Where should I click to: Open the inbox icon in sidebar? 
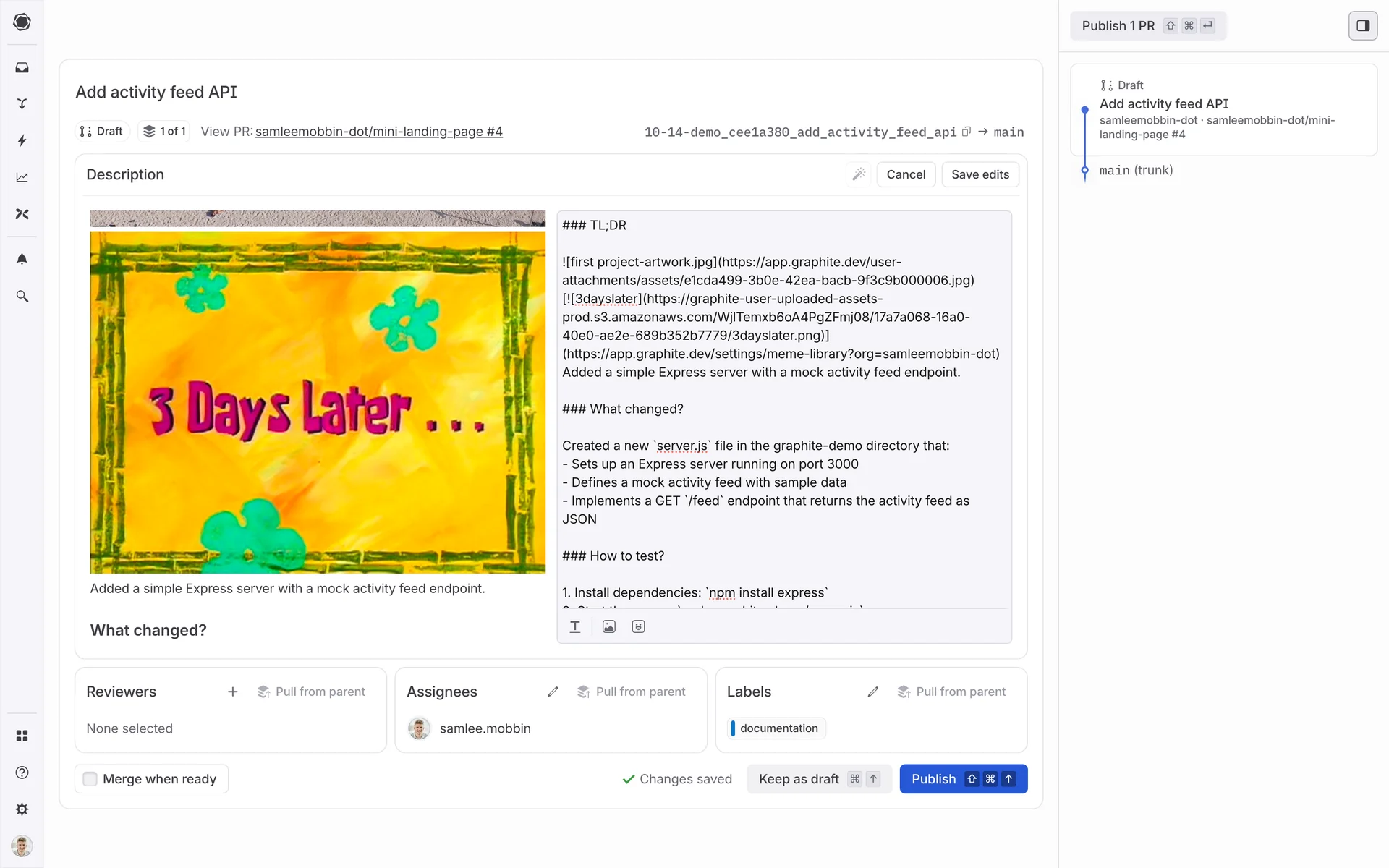[x=22, y=67]
